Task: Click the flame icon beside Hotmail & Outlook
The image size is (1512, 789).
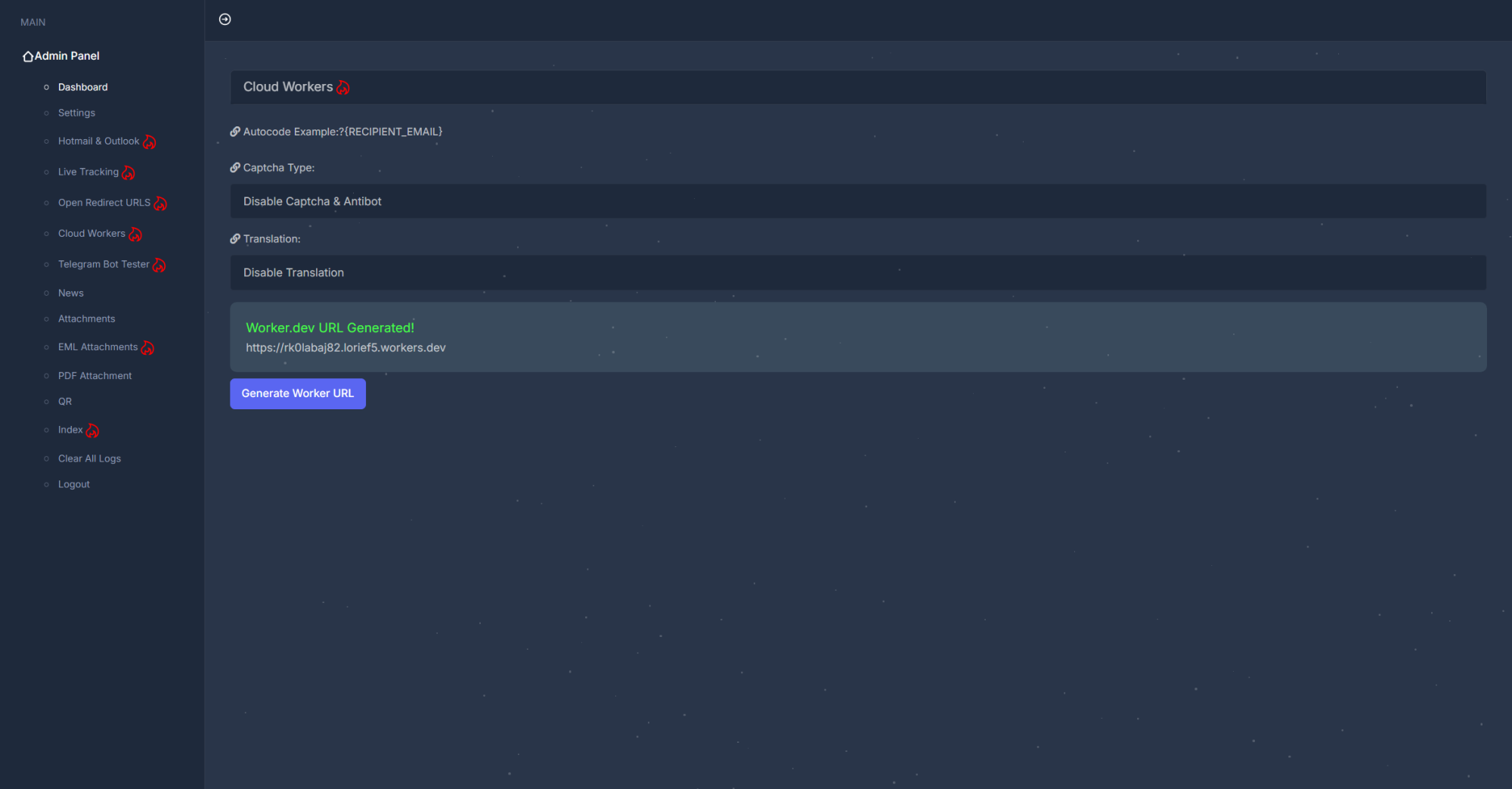Action: 150,142
